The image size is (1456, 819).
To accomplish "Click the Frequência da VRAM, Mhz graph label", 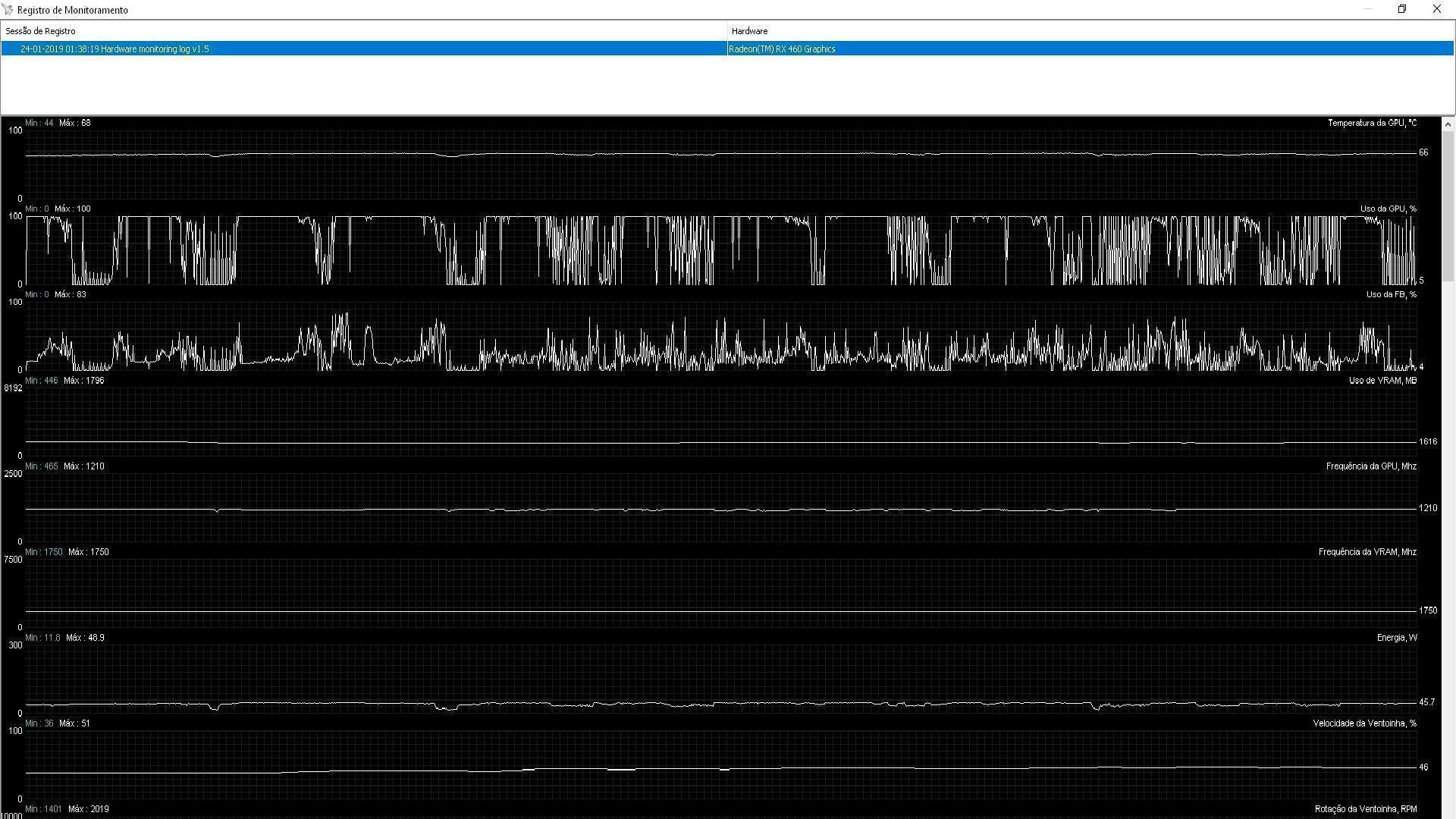I will [1367, 552].
